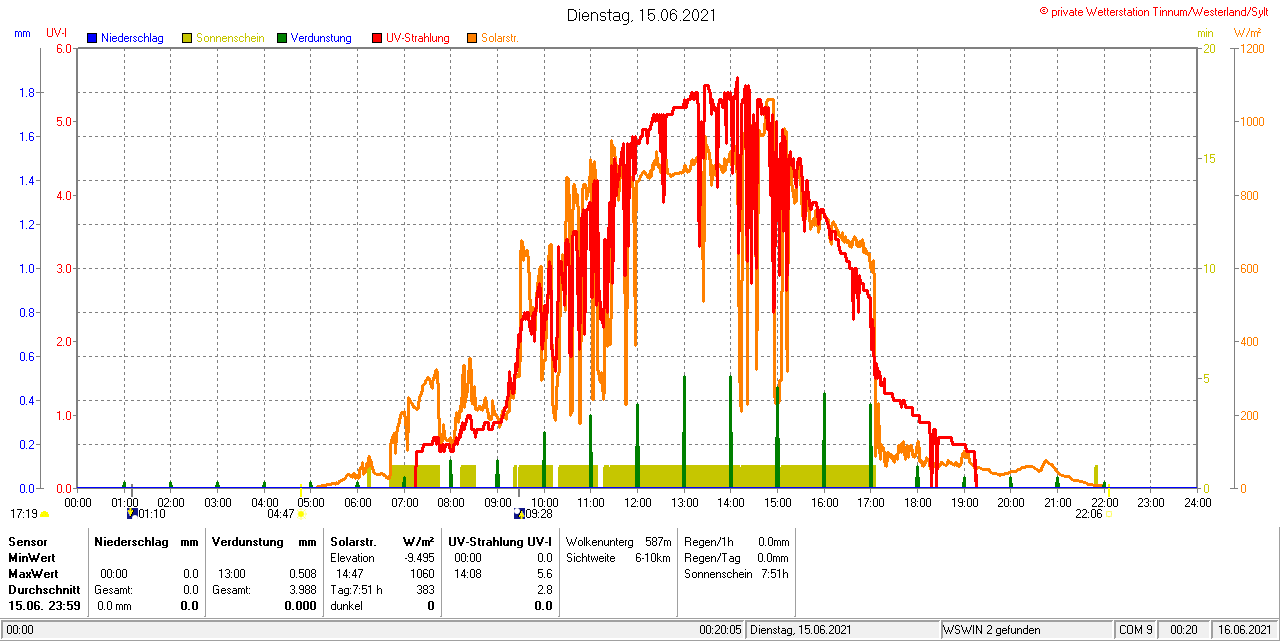The image size is (1280, 641).
Task: Click the yellow Sonnenschein legend swatch
Action: click(187, 38)
